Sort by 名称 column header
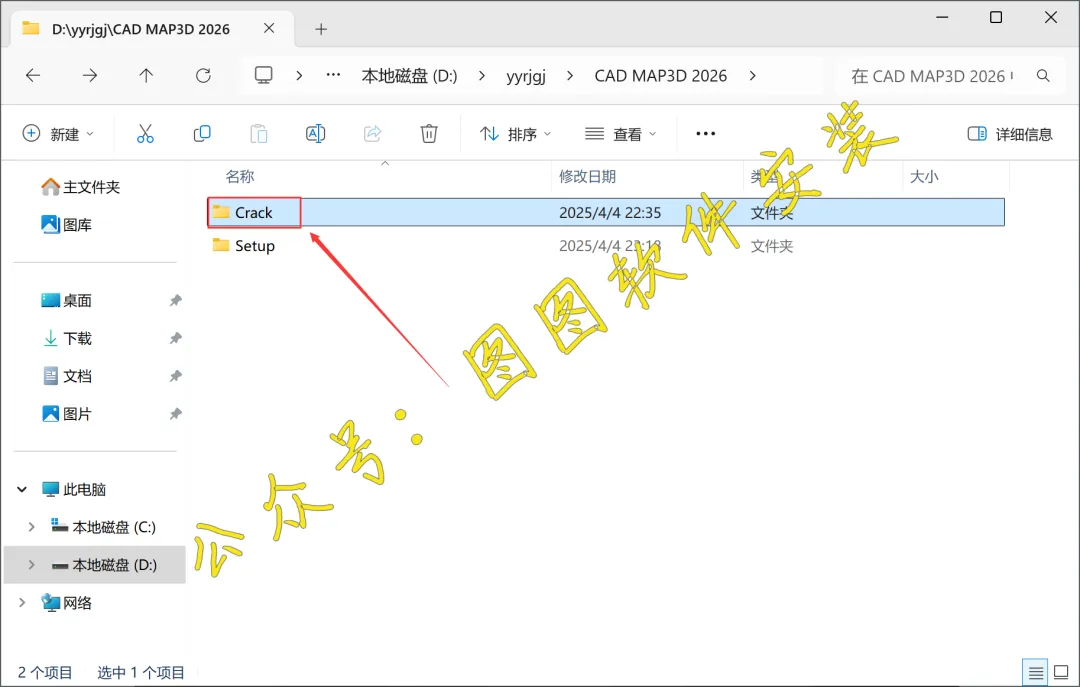Image resolution: width=1080 pixels, height=687 pixels. (240, 176)
